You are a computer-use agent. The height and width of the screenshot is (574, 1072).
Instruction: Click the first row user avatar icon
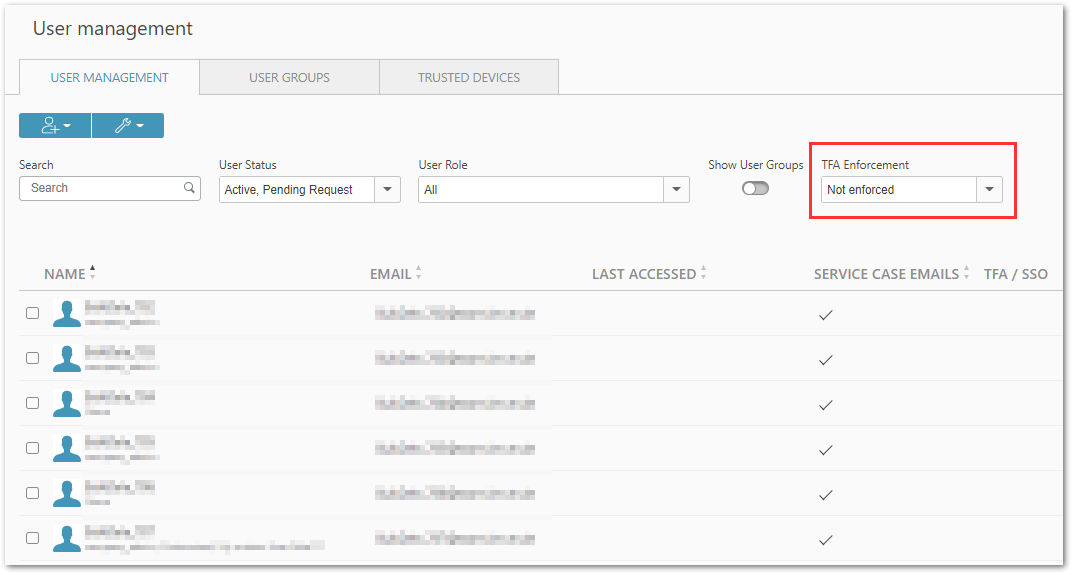coord(67,314)
